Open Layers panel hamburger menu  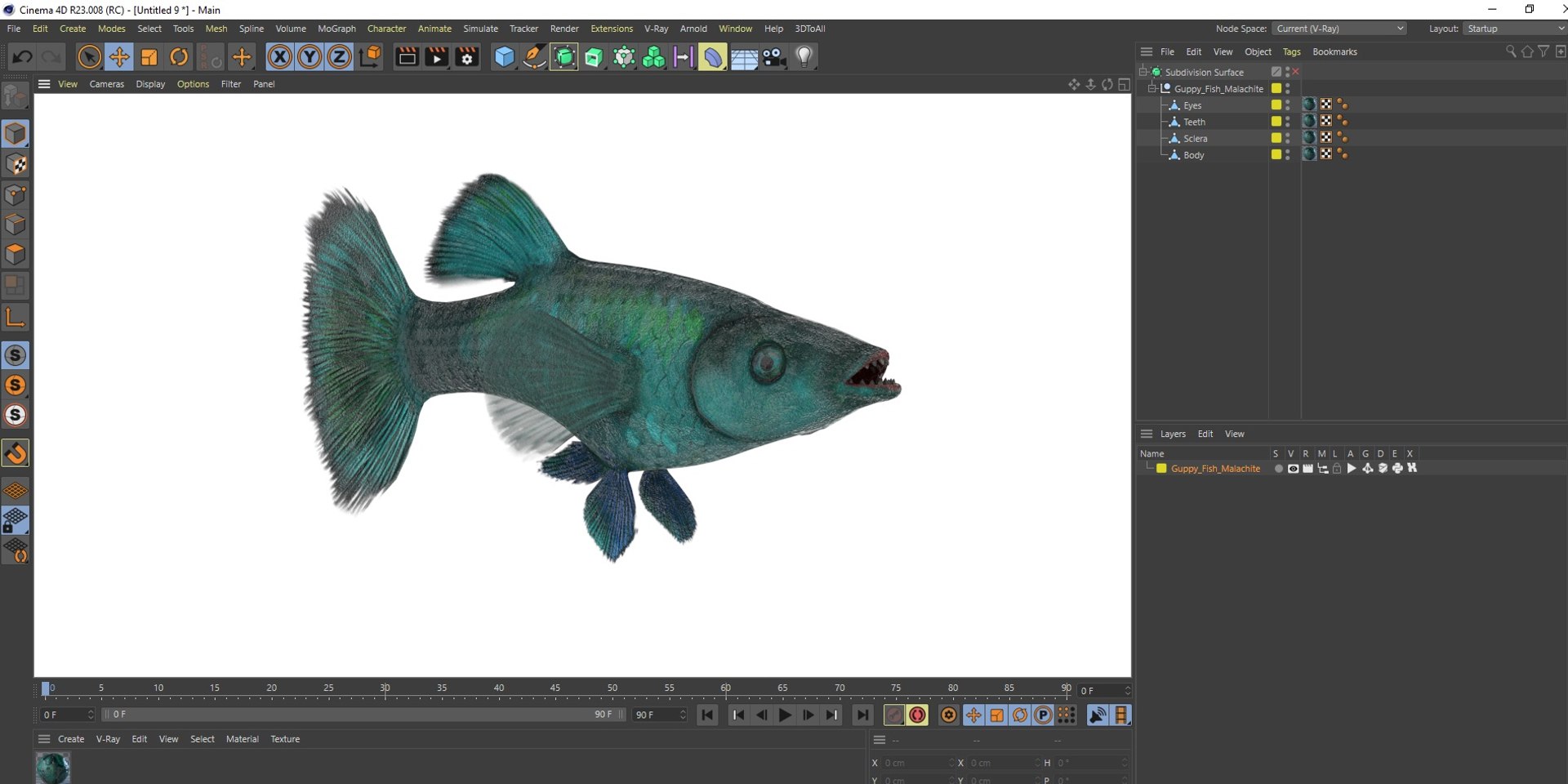(1147, 434)
